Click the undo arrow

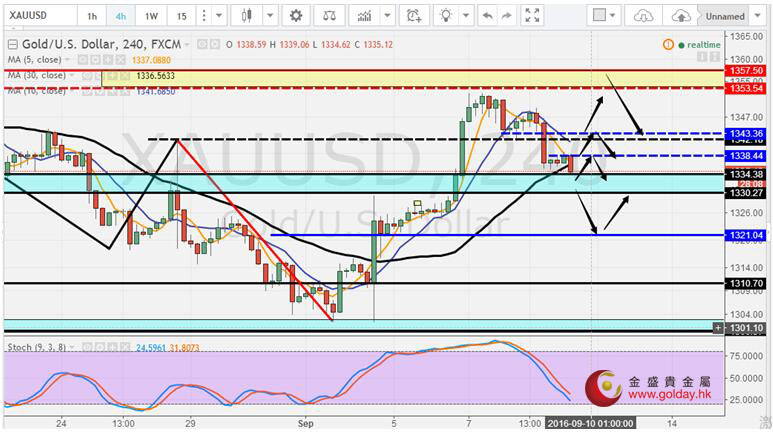[487, 16]
